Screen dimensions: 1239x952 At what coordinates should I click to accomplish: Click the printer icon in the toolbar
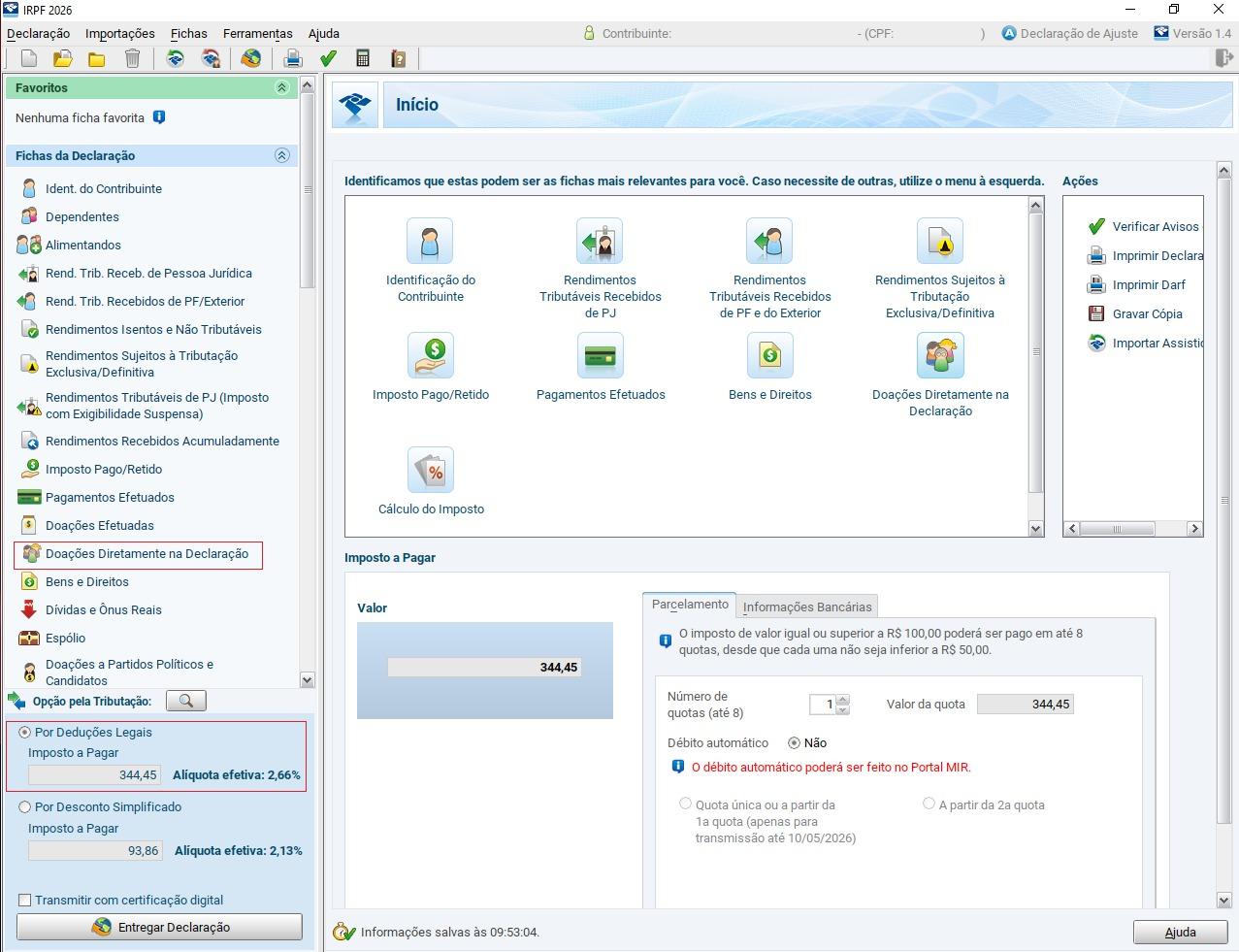[292, 59]
